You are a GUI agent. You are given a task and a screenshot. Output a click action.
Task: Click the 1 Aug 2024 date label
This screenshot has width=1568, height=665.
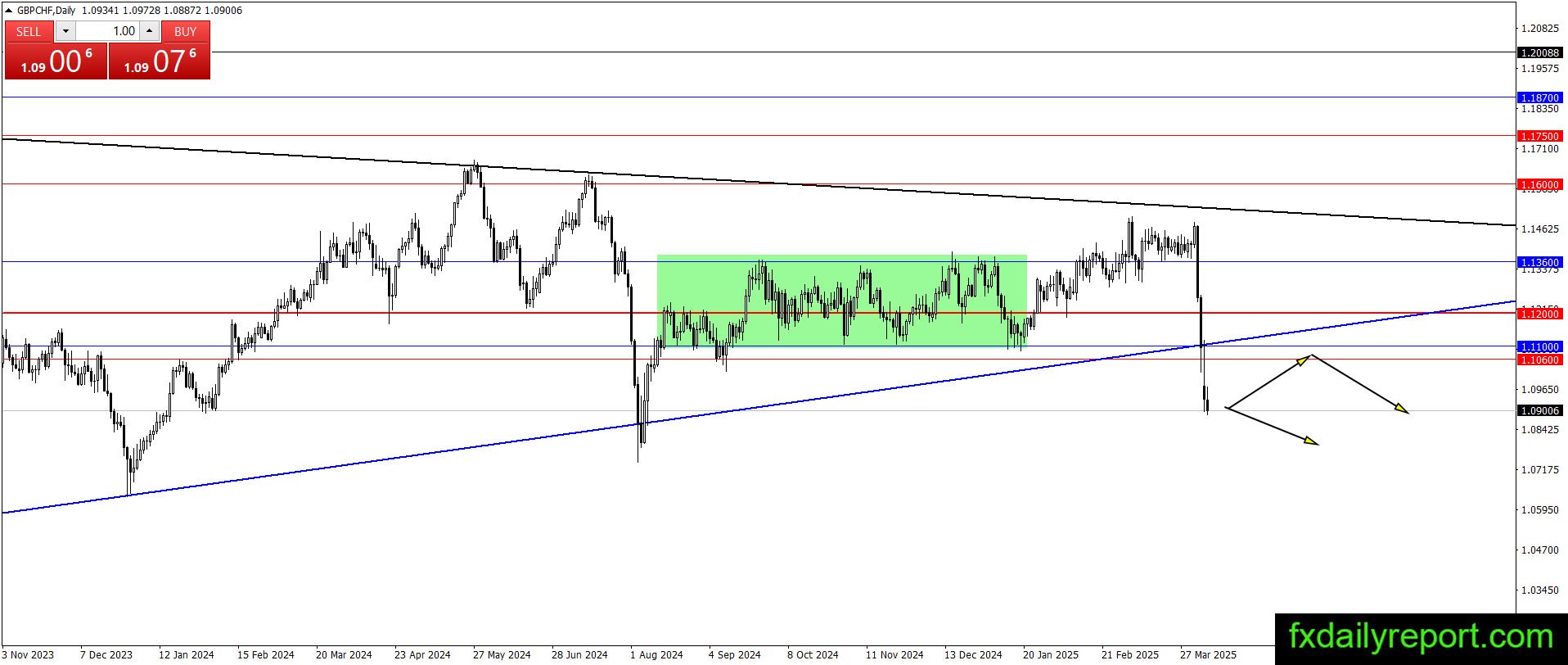pyautogui.click(x=656, y=655)
